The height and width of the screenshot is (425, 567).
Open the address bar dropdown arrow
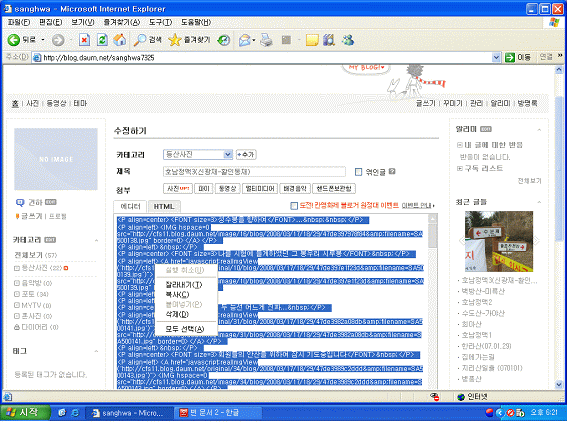coord(496,58)
